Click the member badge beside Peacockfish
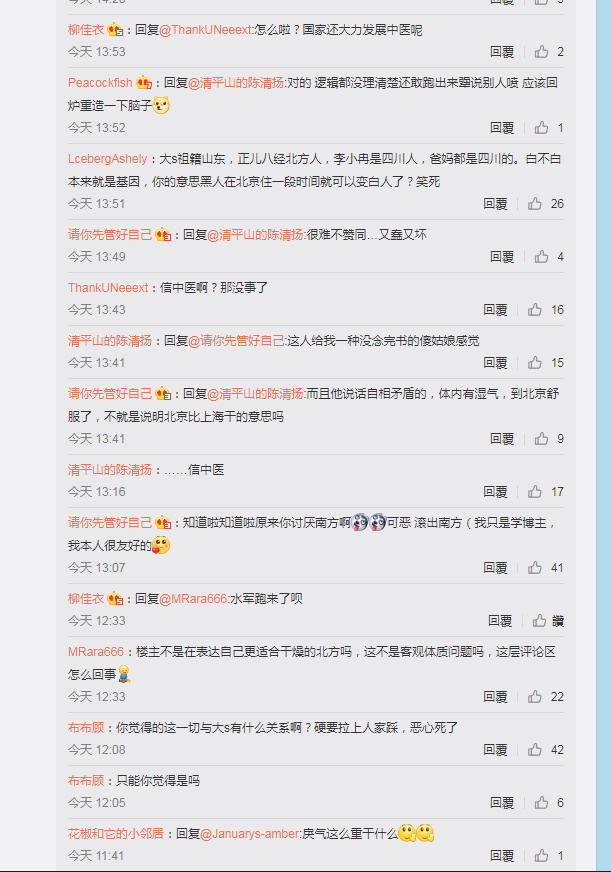This screenshot has height=872, width=611. 144,83
